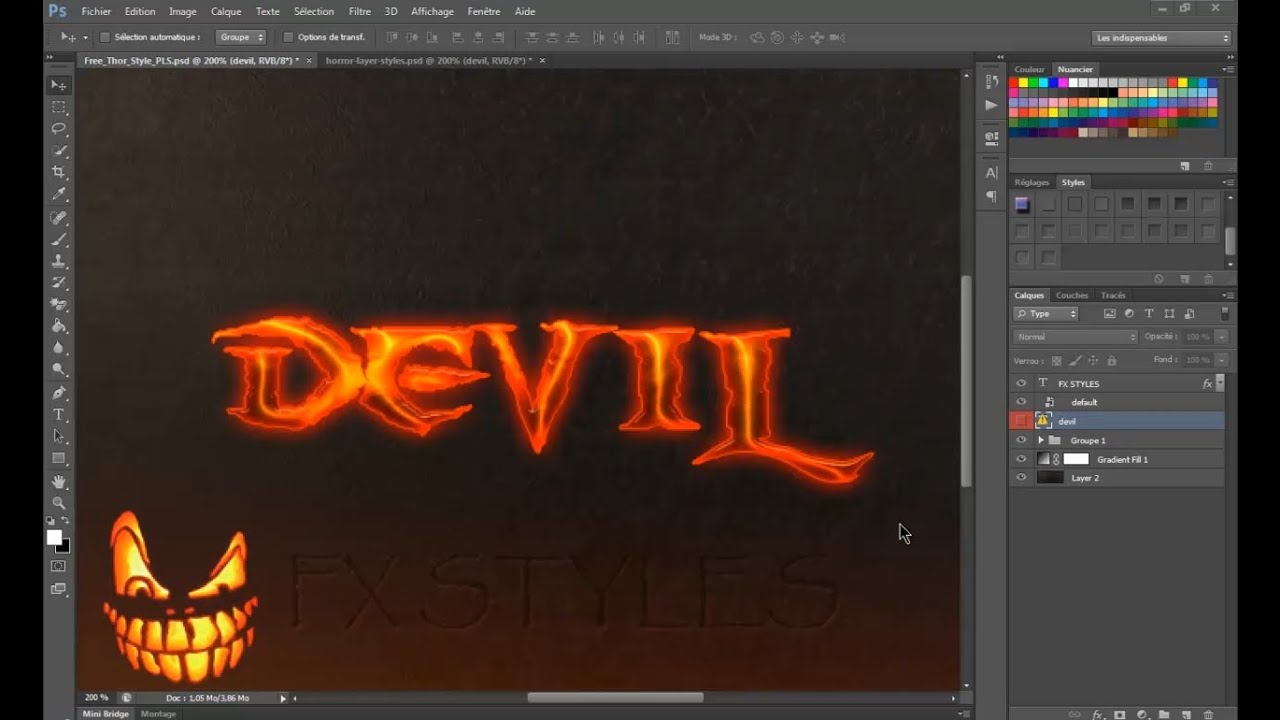Filter layers by type/text layers
1280x720 pixels.
(x=1149, y=314)
